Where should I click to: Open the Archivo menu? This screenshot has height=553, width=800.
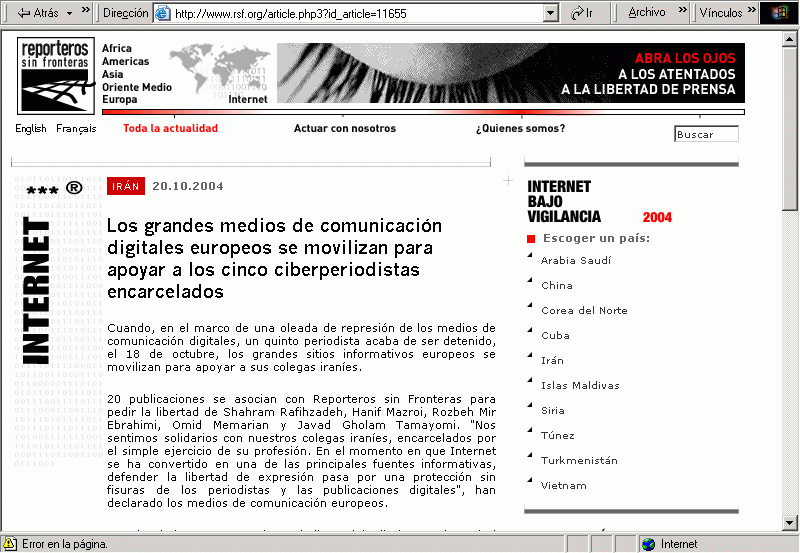[646, 12]
